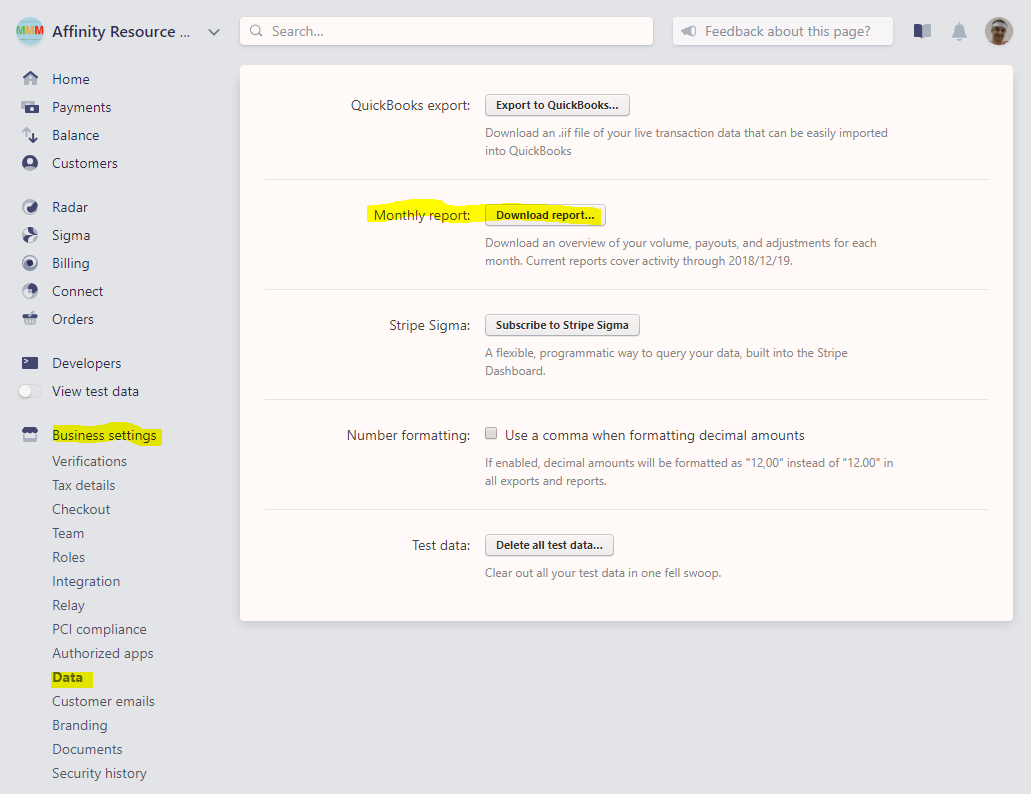Open Verifications settings link
This screenshot has height=794, width=1031.
(89, 461)
